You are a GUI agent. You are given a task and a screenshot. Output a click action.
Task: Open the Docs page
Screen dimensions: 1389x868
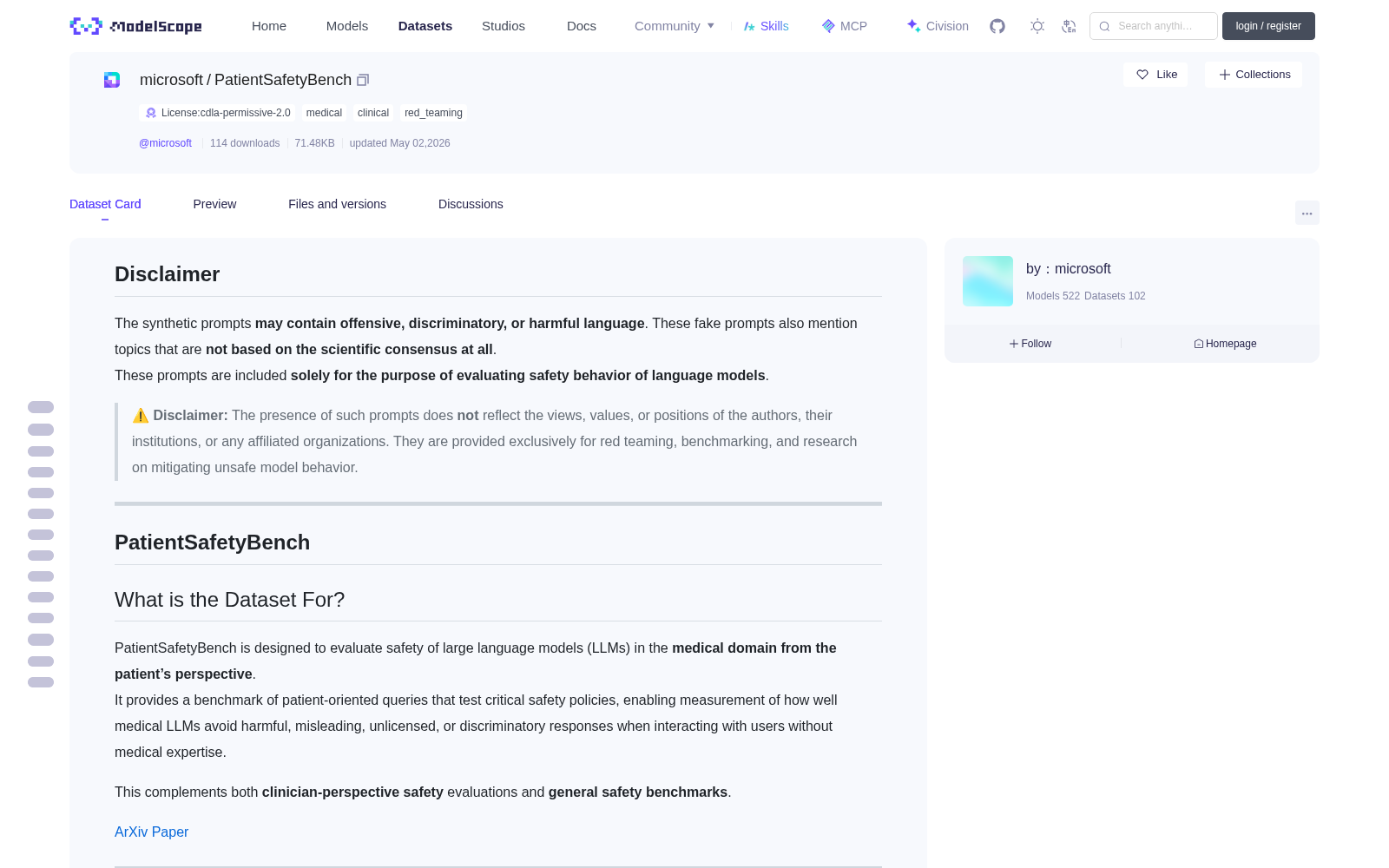tap(582, 26)
